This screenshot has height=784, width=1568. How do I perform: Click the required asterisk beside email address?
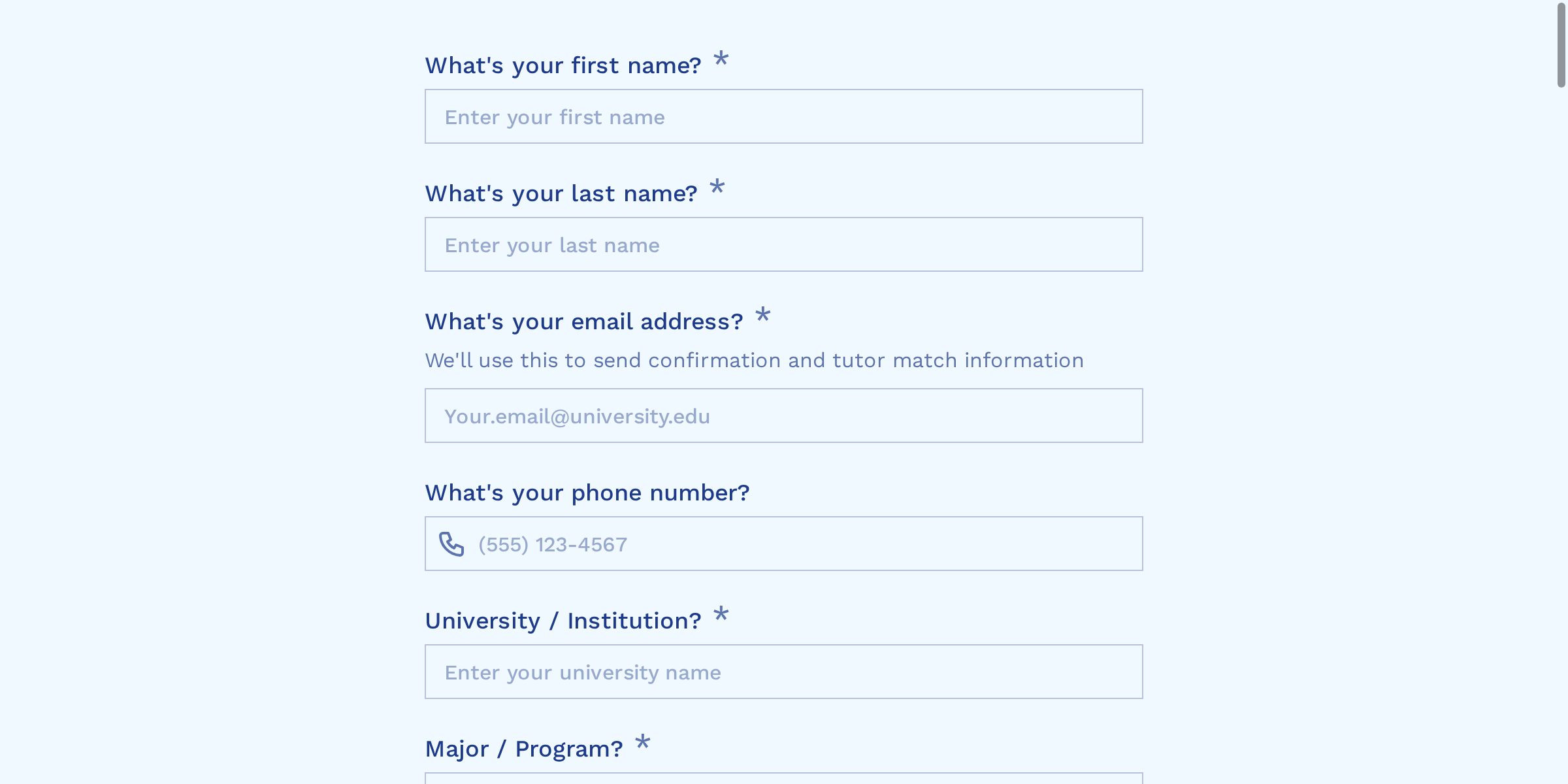coord(762,316)
